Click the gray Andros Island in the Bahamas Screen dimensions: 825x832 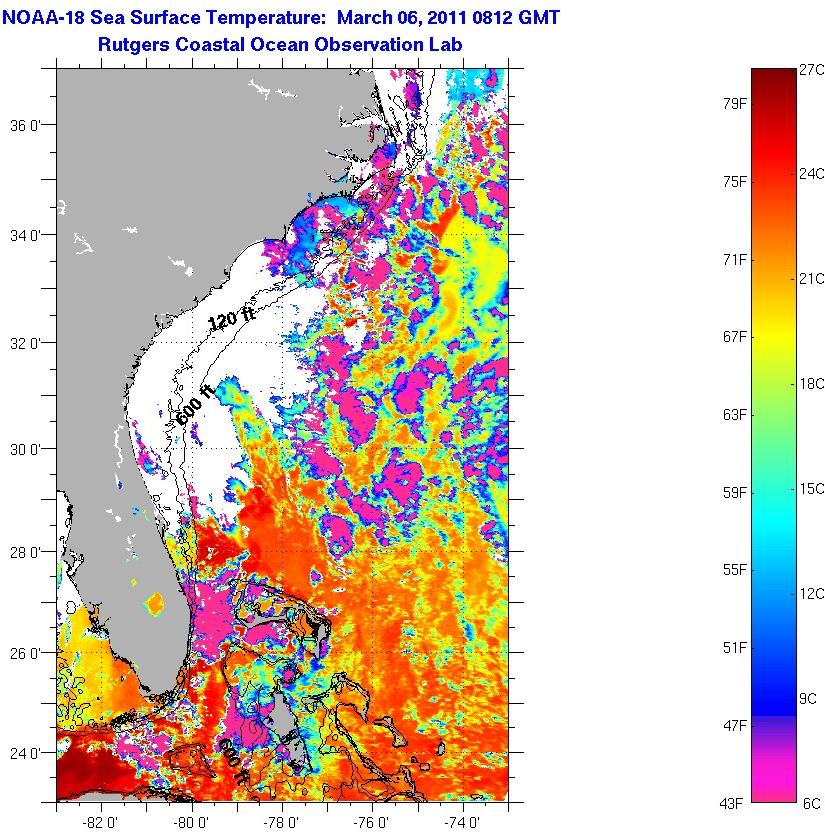(x=284, y=716)
